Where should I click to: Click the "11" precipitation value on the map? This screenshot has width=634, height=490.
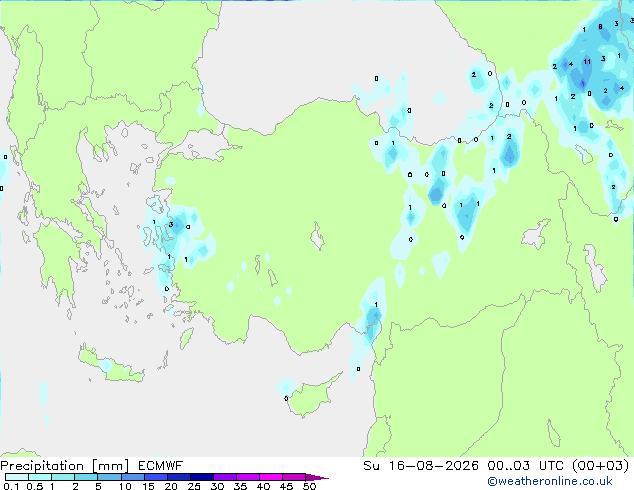587,62
